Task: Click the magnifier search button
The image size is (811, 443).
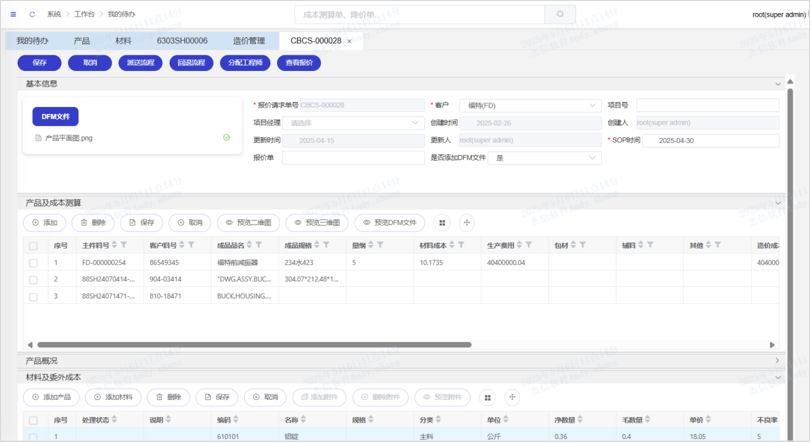Action: tap(560, 14)
